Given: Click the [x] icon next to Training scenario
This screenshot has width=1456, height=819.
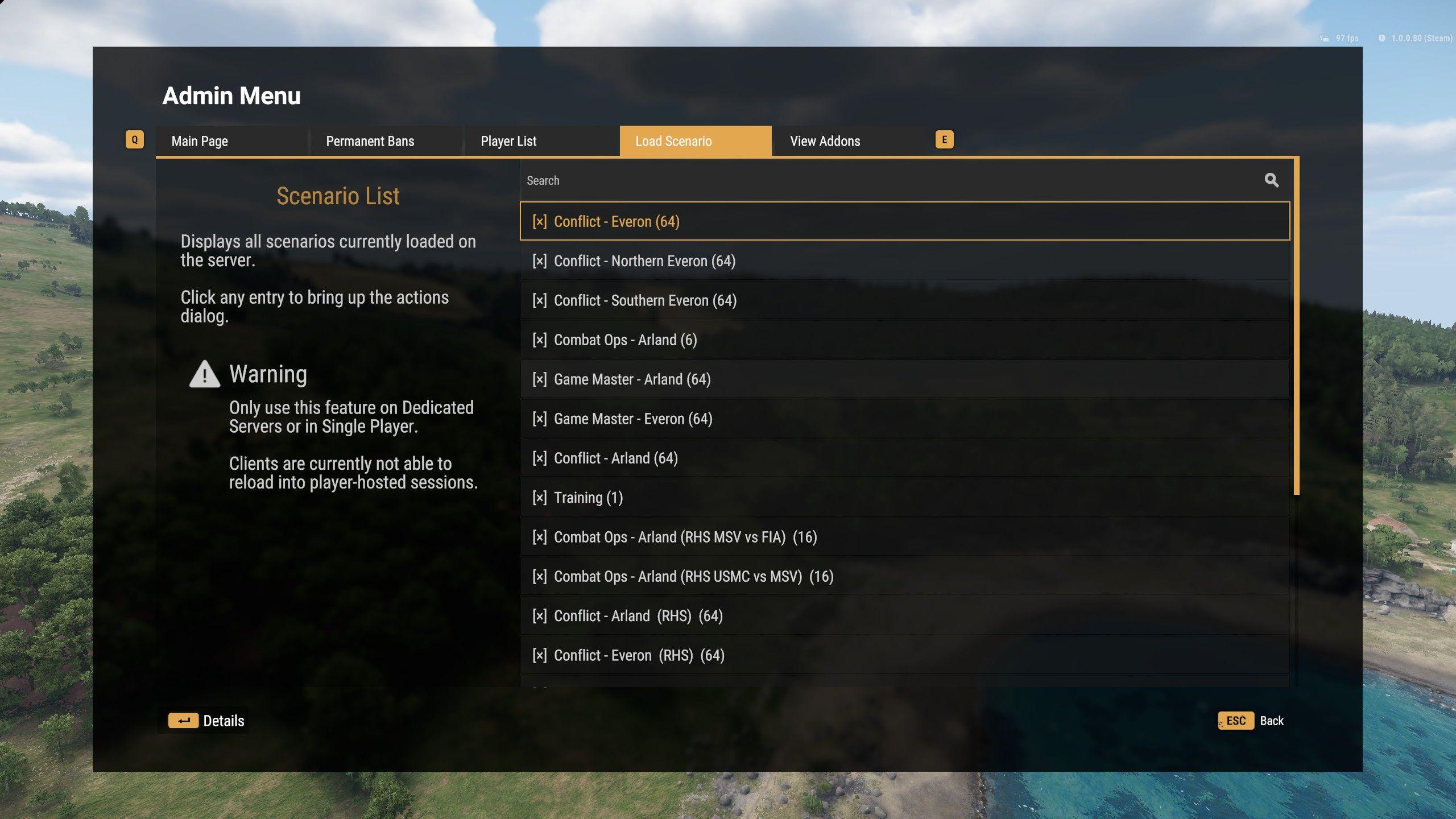Looking at the screenshot, I should (x=538, y=497).
